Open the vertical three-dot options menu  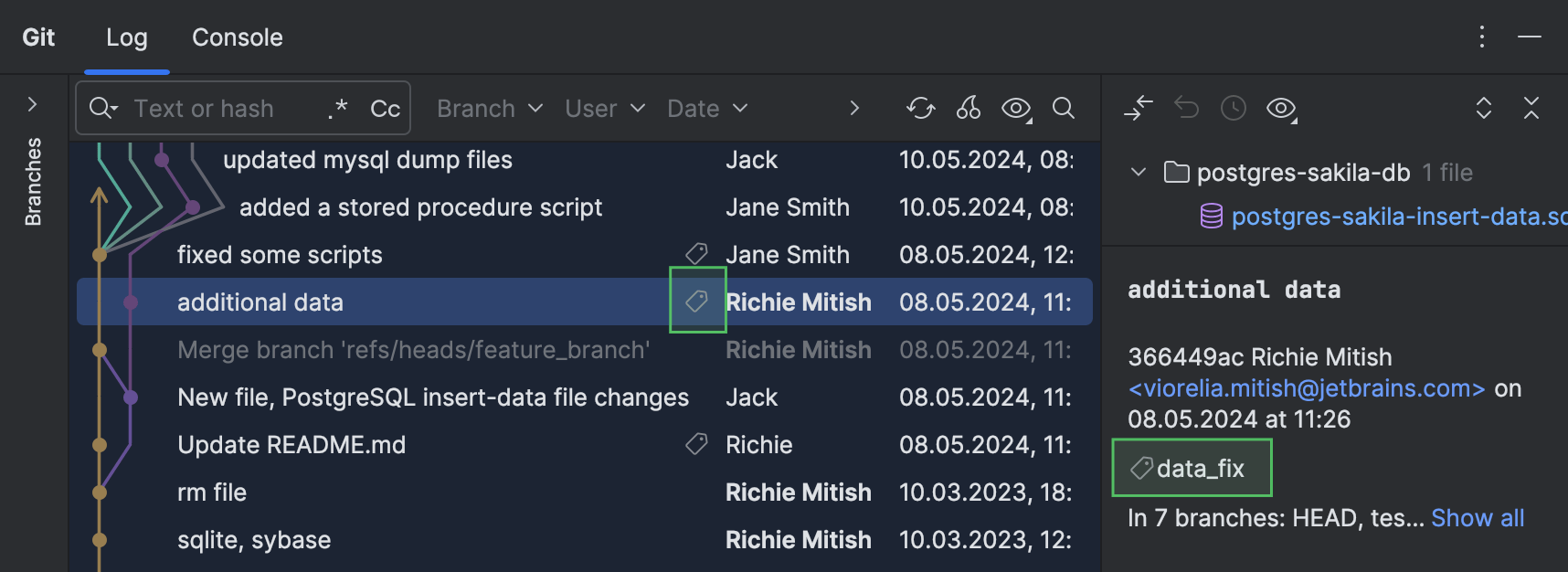coord(1482,37)
